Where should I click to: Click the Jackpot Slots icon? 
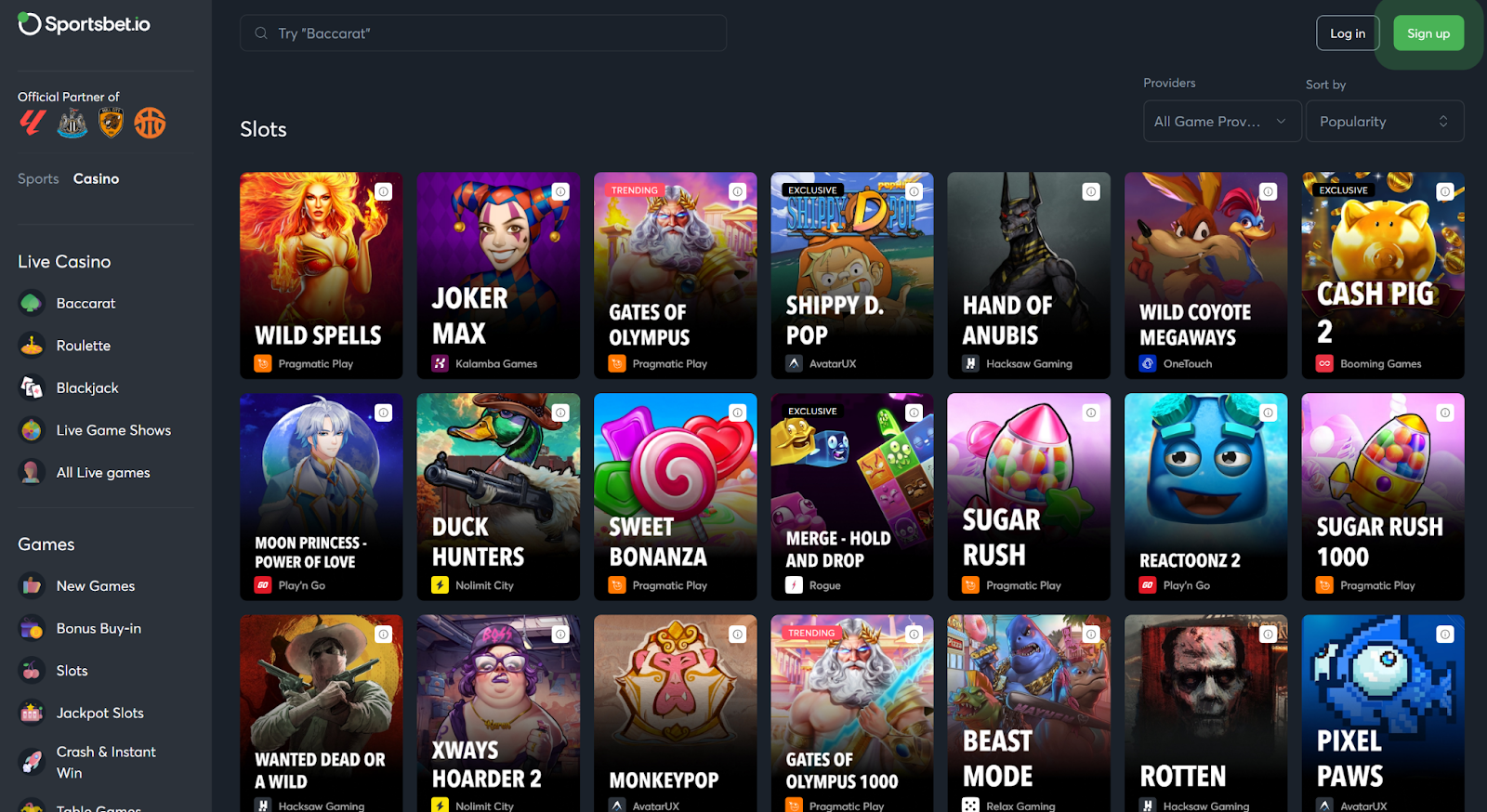coord(32,713)
